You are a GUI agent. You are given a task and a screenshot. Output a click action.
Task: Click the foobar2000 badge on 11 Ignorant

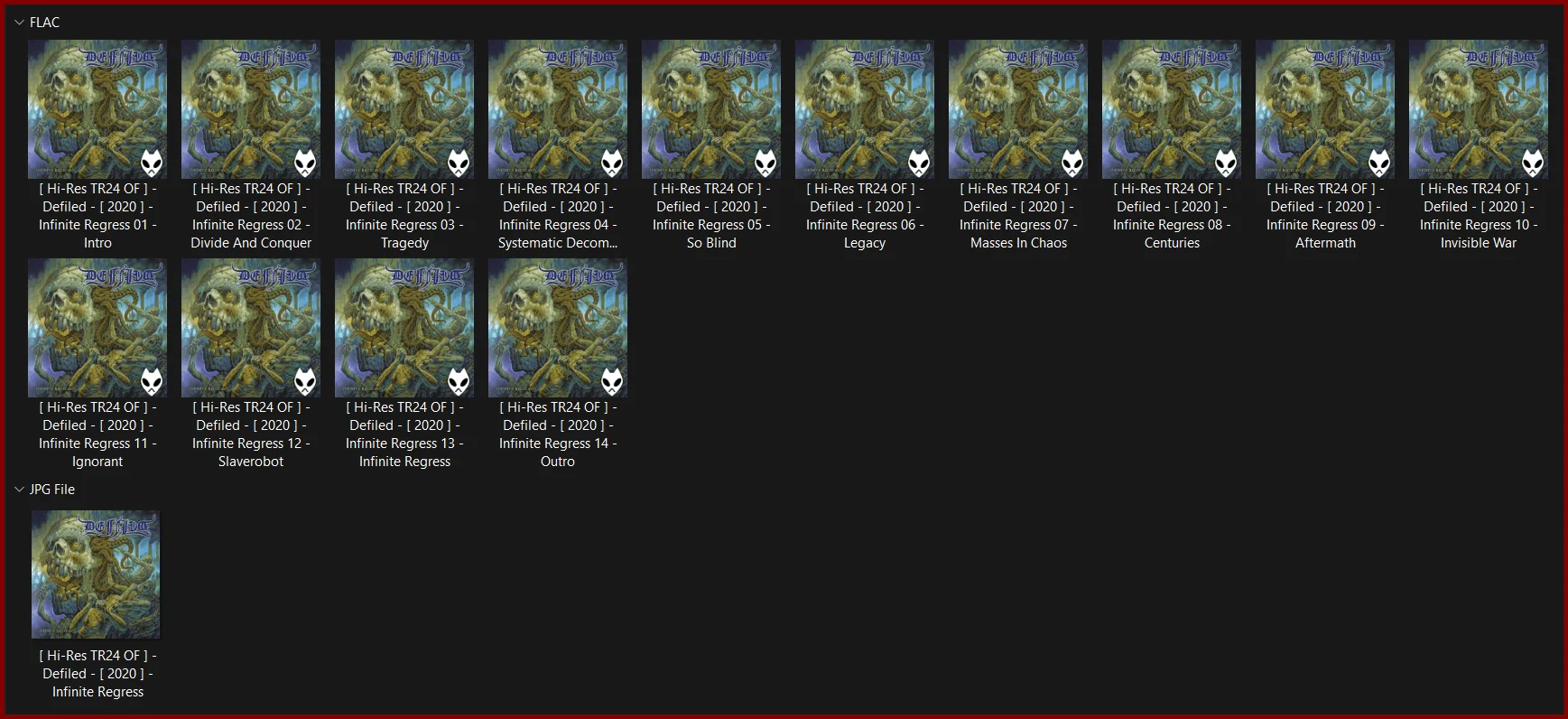pos(152,382)
